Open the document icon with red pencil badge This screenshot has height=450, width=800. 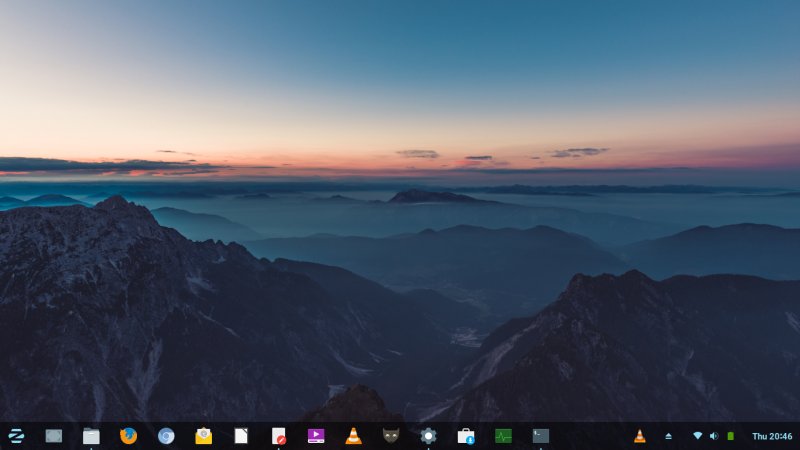pos(279,436)
